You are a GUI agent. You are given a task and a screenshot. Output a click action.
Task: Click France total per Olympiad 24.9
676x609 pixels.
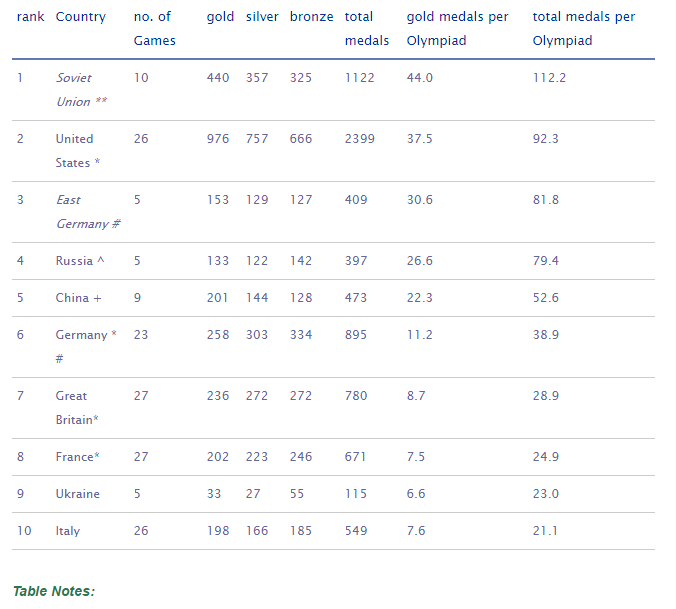coord(545,457)
